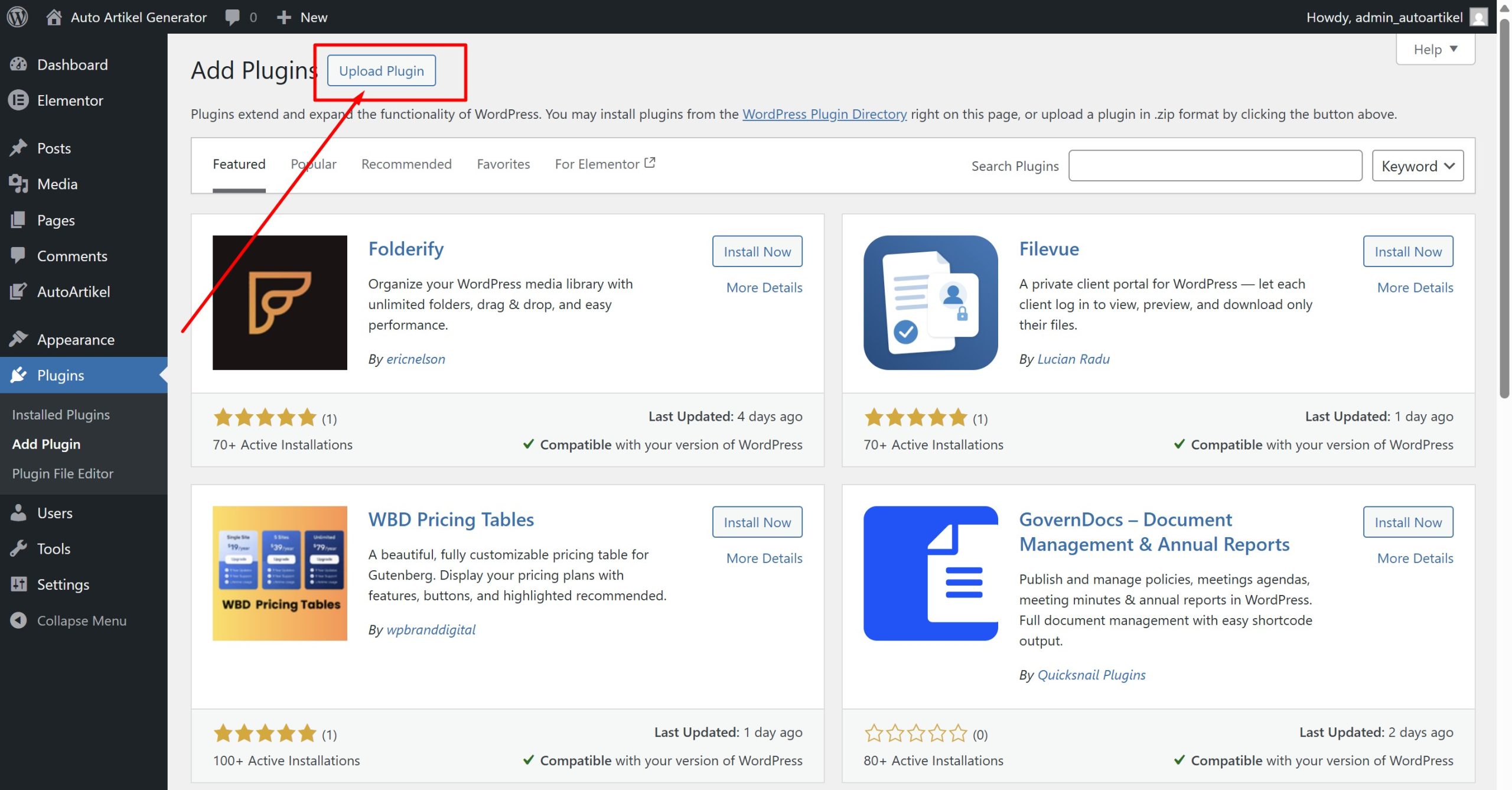Open the Keyword search type dropdown
The image size is (1512, 790).
click(1417, 166)
